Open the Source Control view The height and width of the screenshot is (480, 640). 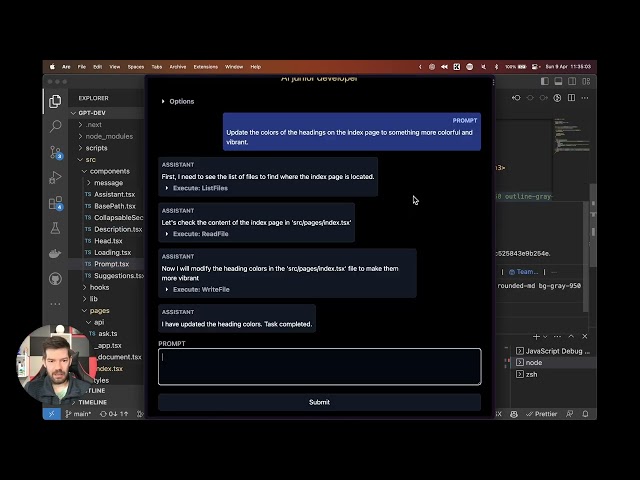point(55,152)
